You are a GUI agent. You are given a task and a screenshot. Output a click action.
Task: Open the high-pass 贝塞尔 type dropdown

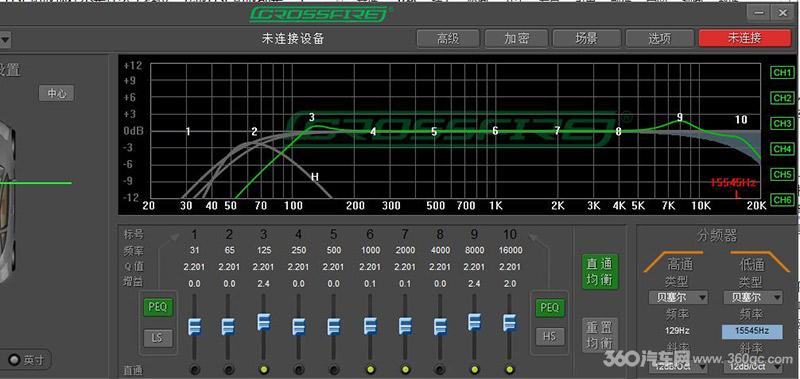pyautogui.click(x=678, y=297)
